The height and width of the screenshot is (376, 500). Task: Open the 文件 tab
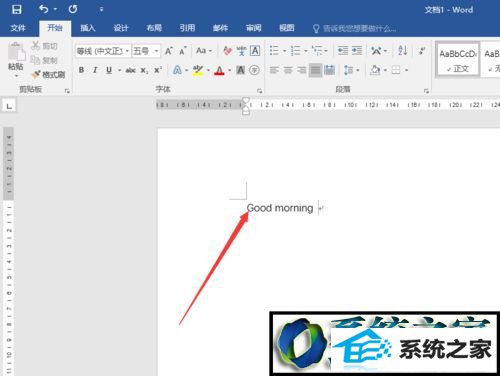18,28
